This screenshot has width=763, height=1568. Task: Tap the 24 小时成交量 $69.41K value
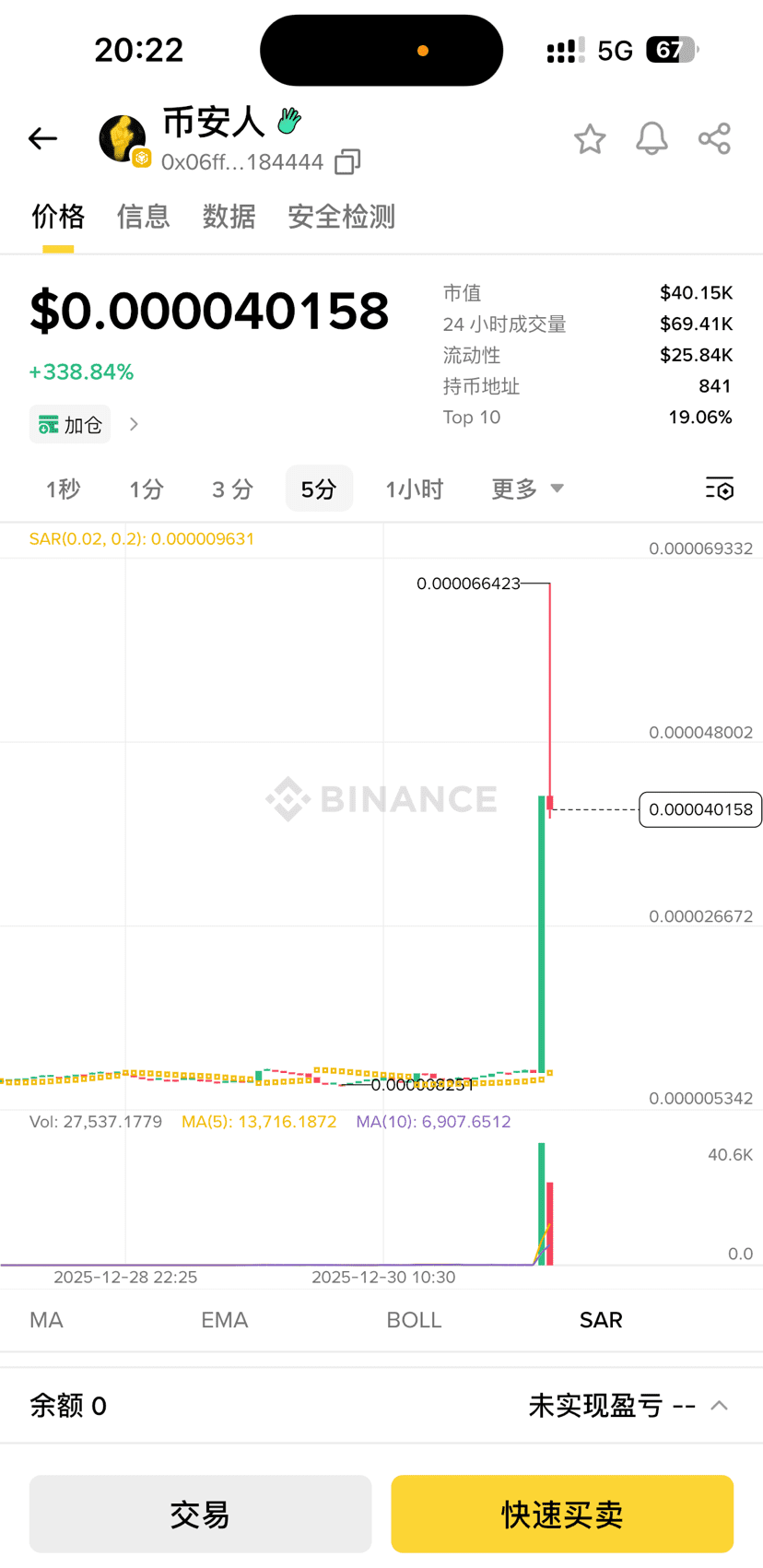696,324
